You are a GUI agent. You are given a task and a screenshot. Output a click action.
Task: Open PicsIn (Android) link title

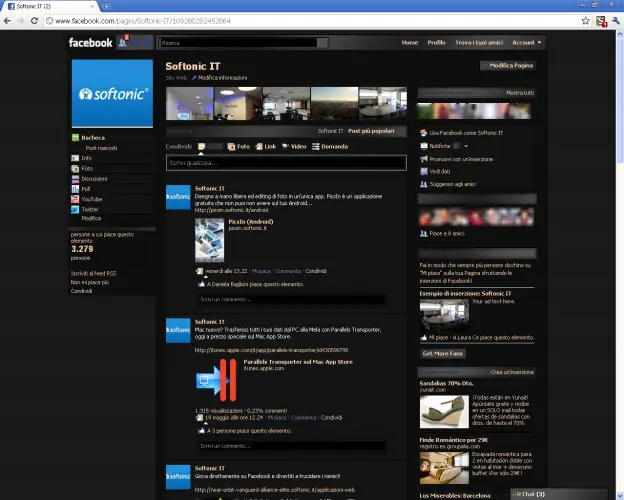(251, 222)
